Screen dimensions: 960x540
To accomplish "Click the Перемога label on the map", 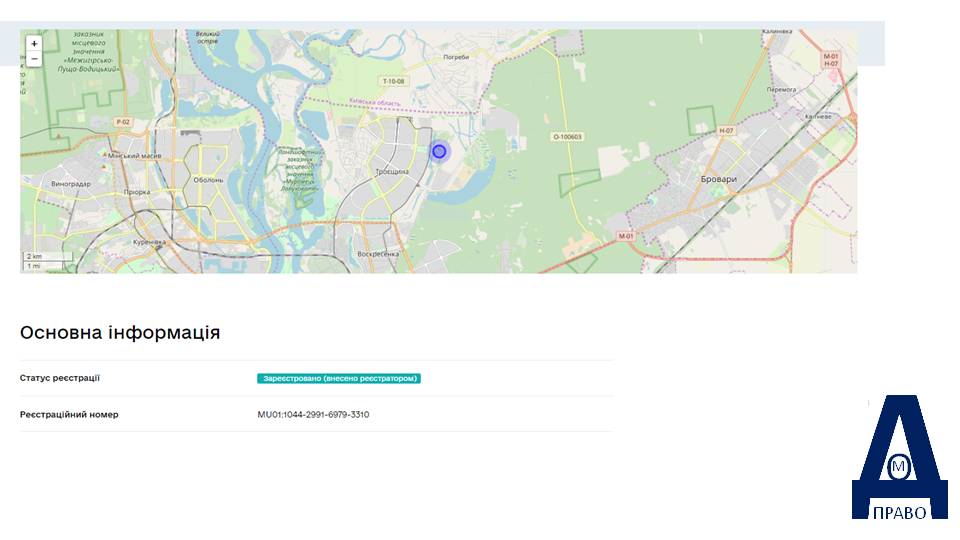I will point(782,89).
